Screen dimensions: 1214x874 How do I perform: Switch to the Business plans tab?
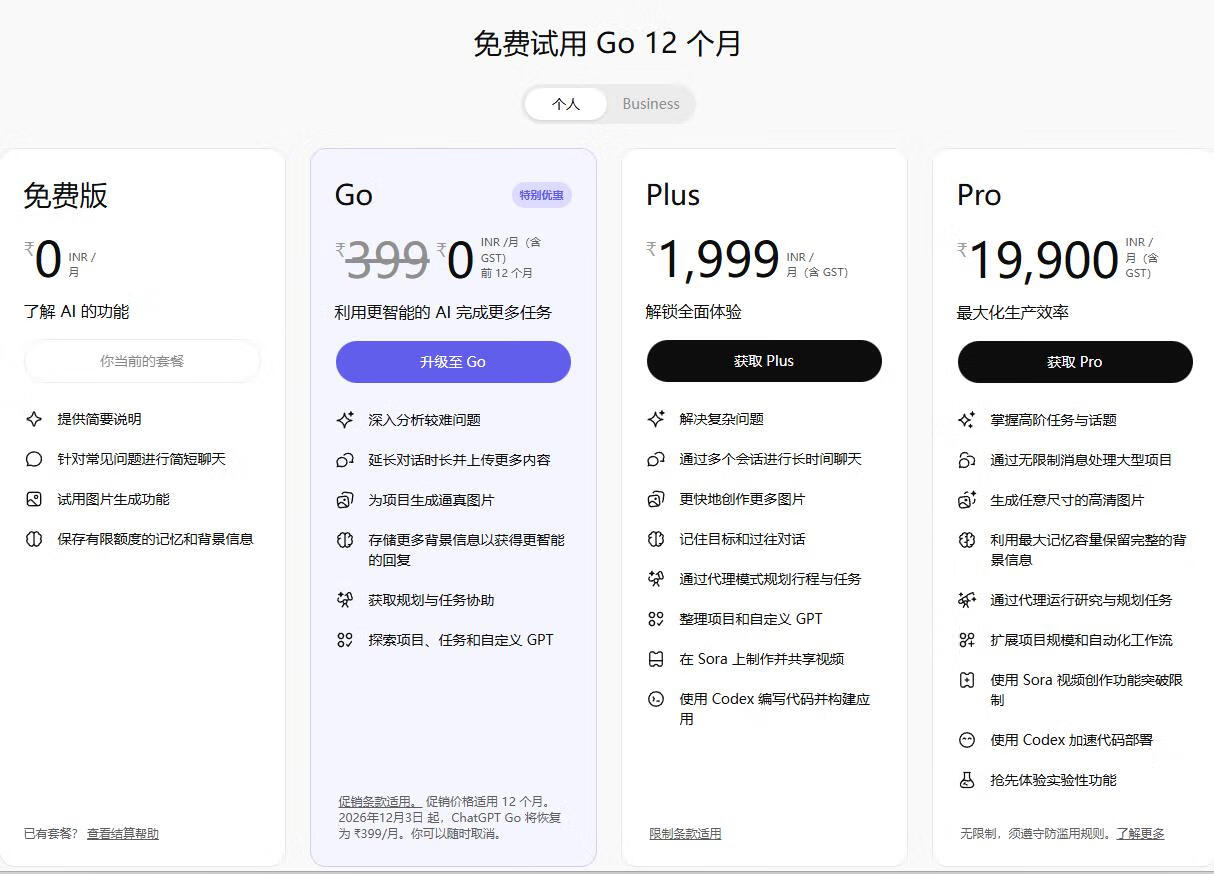(650, 104)
